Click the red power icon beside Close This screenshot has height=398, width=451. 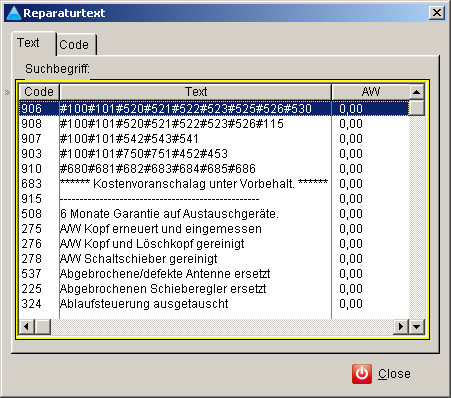point(362,374)
